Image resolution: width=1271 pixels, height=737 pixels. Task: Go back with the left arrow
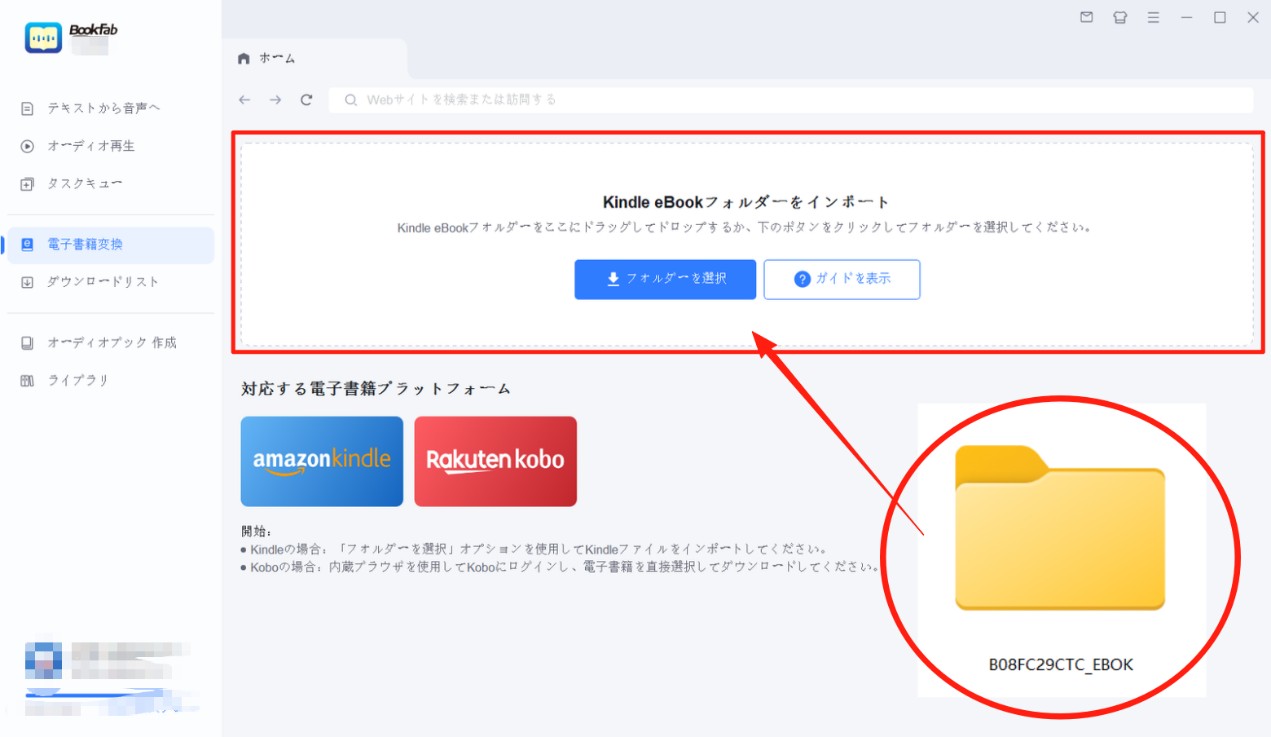pos(245,100)
